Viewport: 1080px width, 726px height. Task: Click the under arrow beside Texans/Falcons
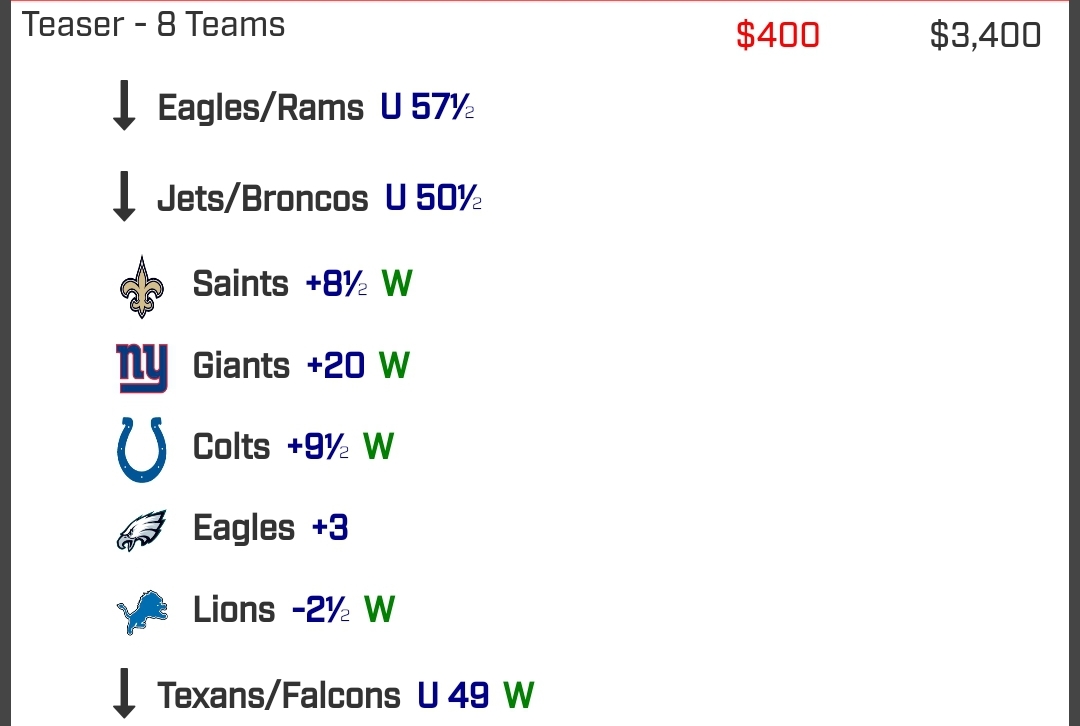[124, 694]
